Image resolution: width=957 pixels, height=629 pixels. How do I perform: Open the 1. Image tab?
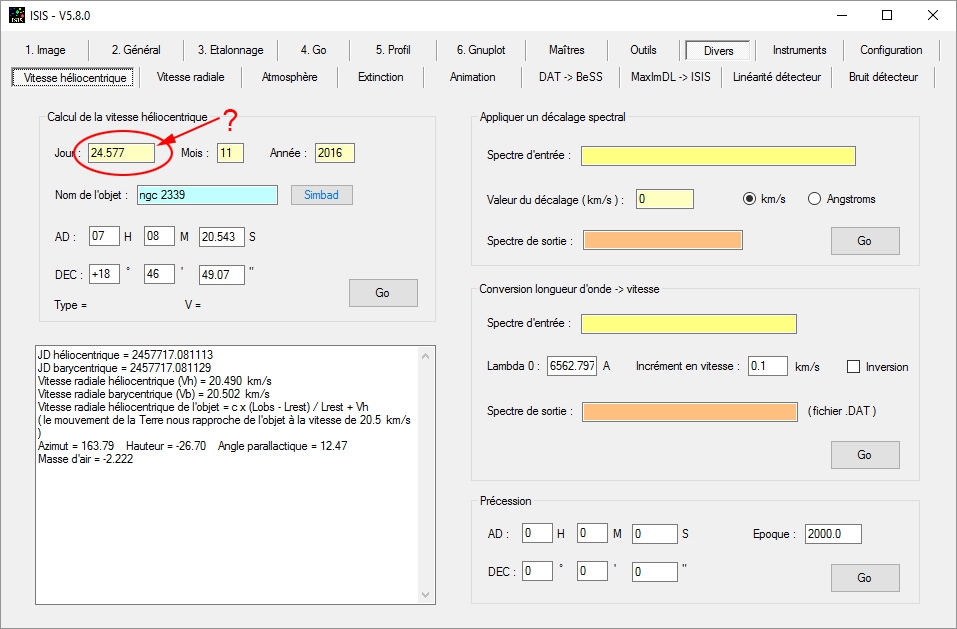[45, 50]
